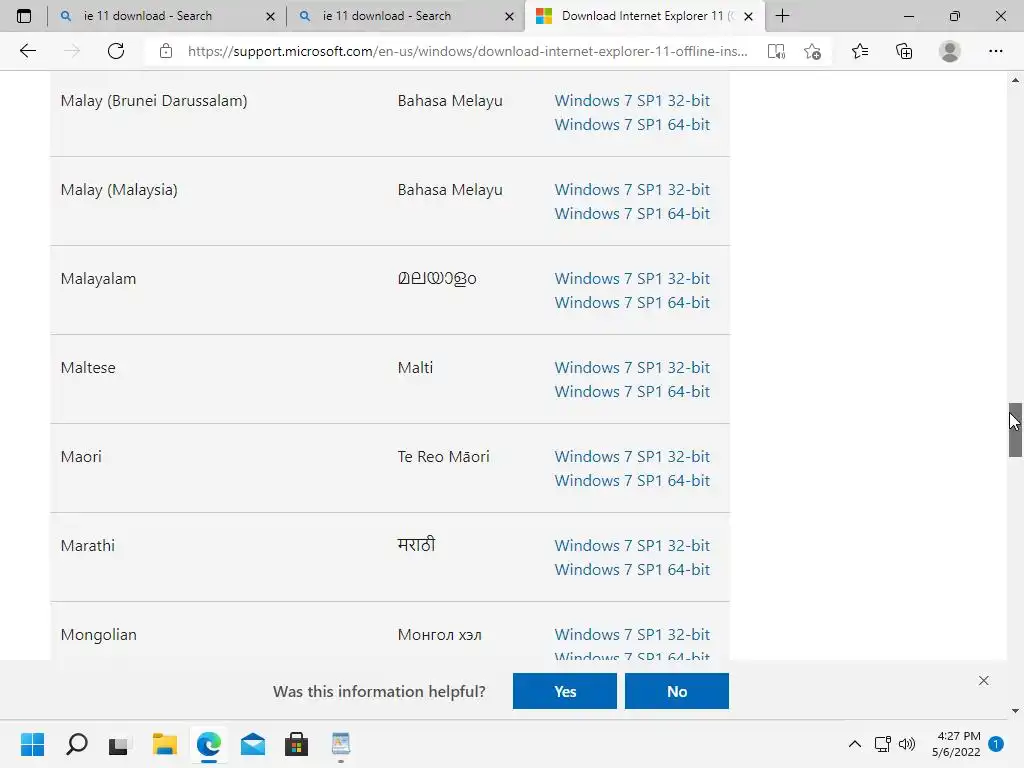Open Maori Windows 7 SP1 64-bit link

pyautogui.click(x=632, y=481)
